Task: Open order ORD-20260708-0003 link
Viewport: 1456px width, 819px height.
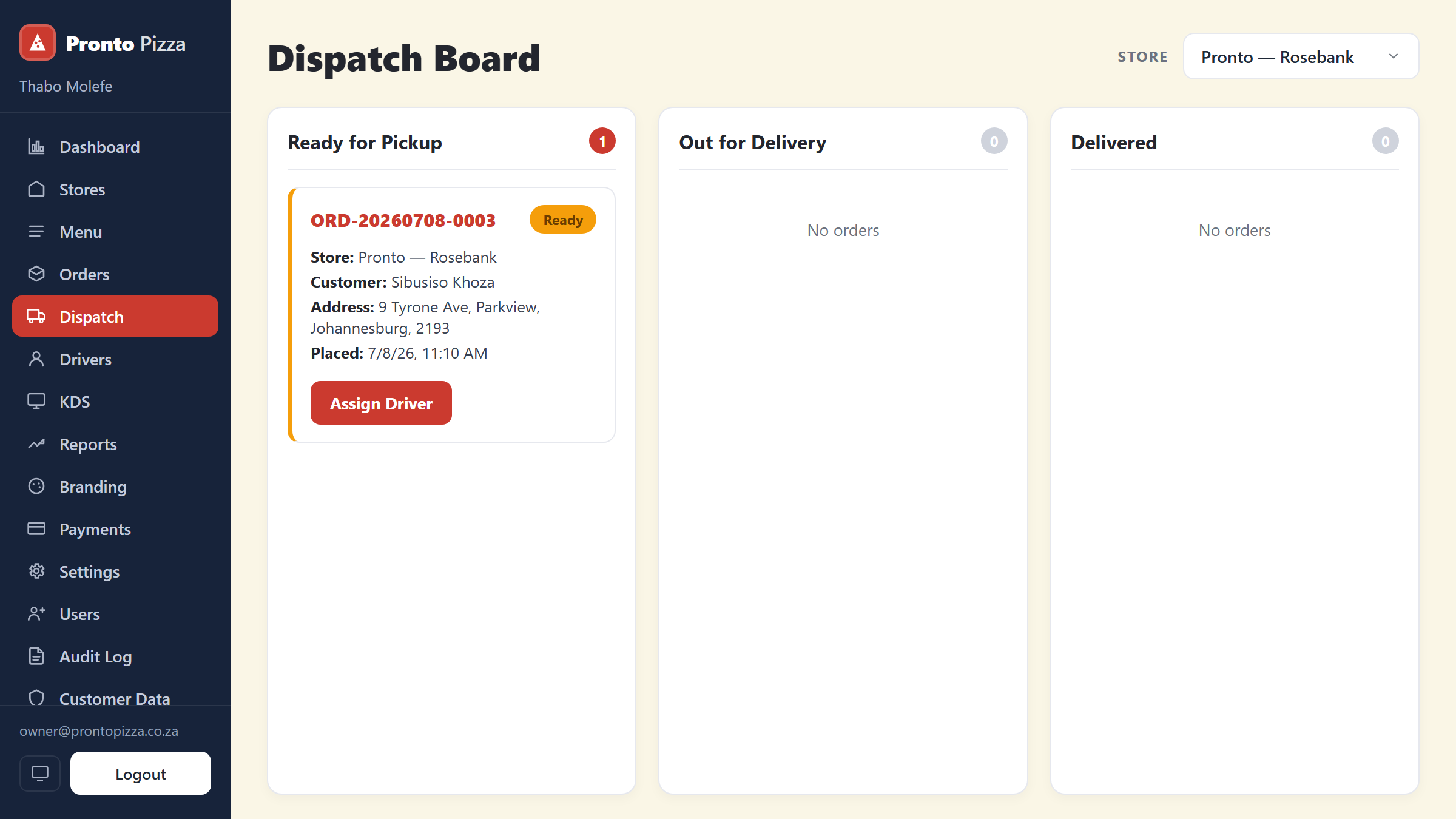Action: point(403,220)
